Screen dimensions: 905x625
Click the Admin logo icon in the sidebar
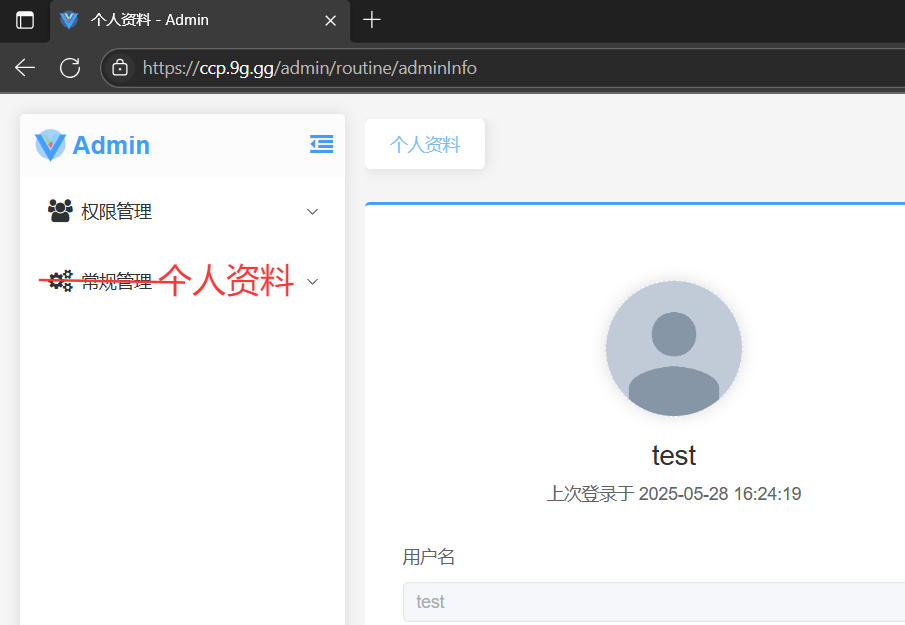tap(50, 145)
